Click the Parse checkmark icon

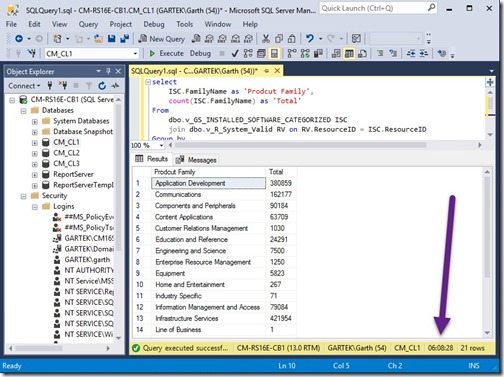[x=235, y=53]
